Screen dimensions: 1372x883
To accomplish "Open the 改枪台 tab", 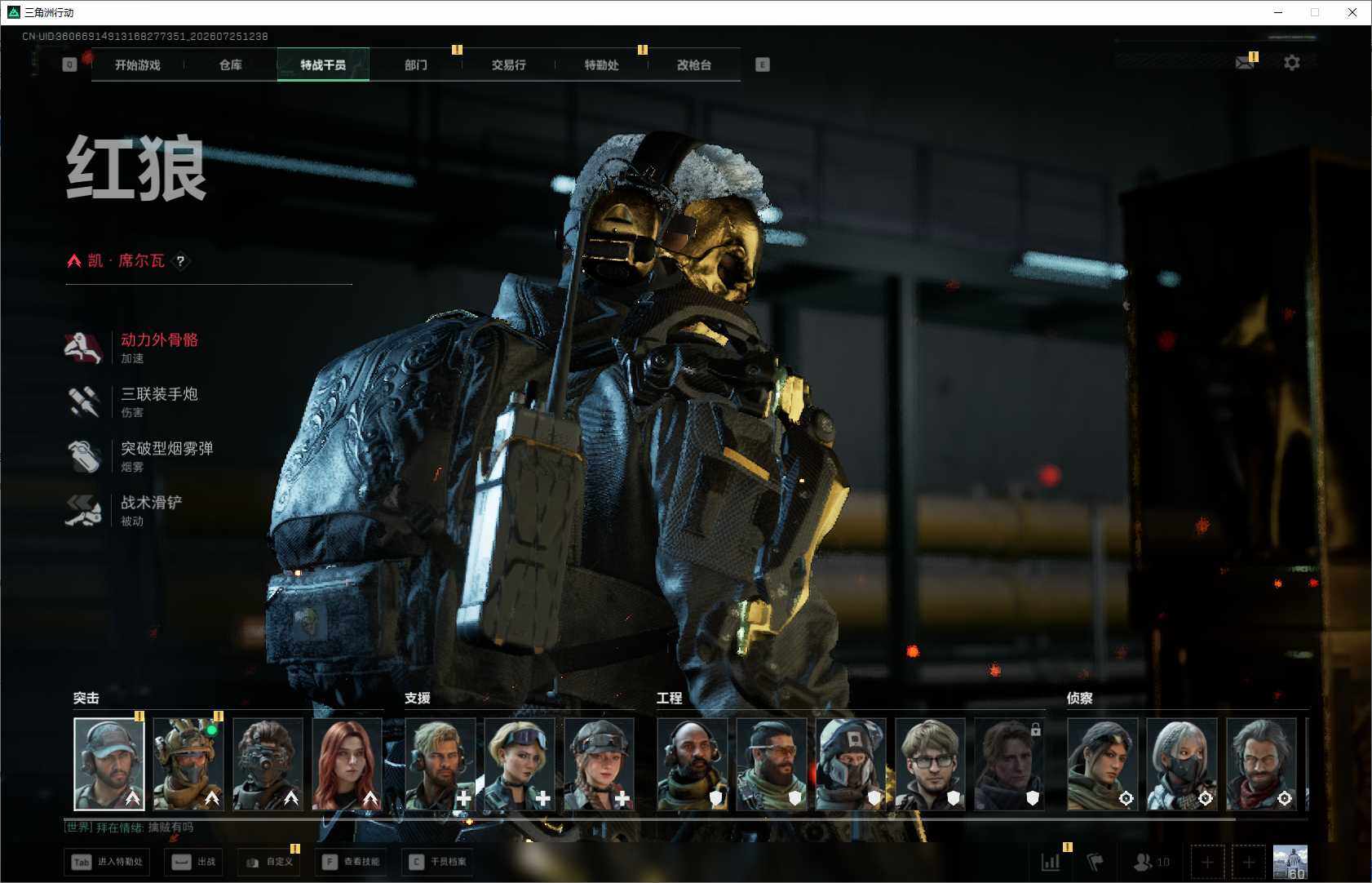I will (694, 64).
